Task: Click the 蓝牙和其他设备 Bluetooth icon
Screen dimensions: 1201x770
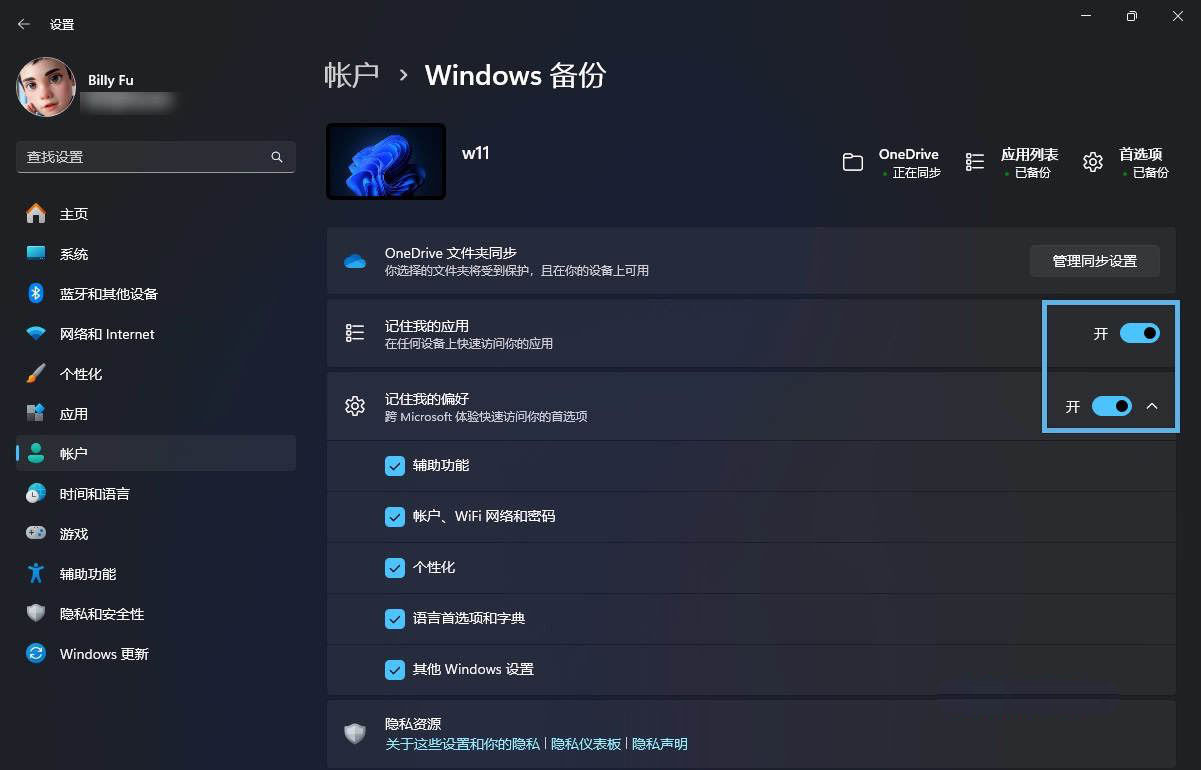Action: click(36, 294)
